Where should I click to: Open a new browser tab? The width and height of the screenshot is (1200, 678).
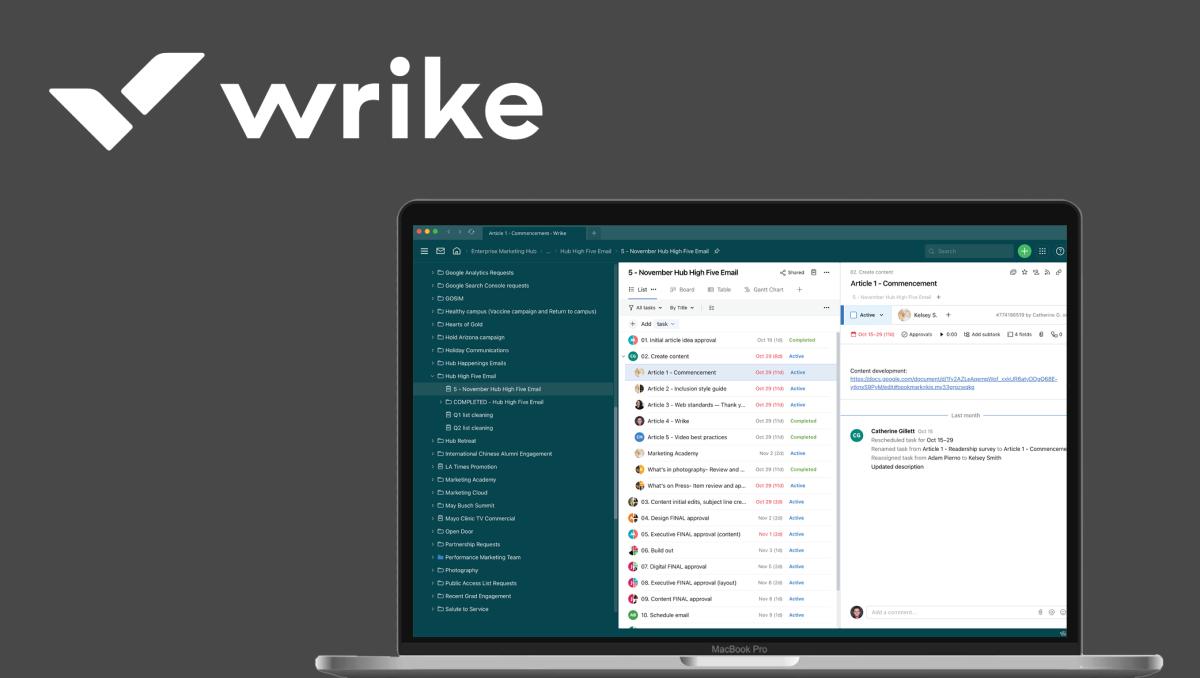coord(594,233)
